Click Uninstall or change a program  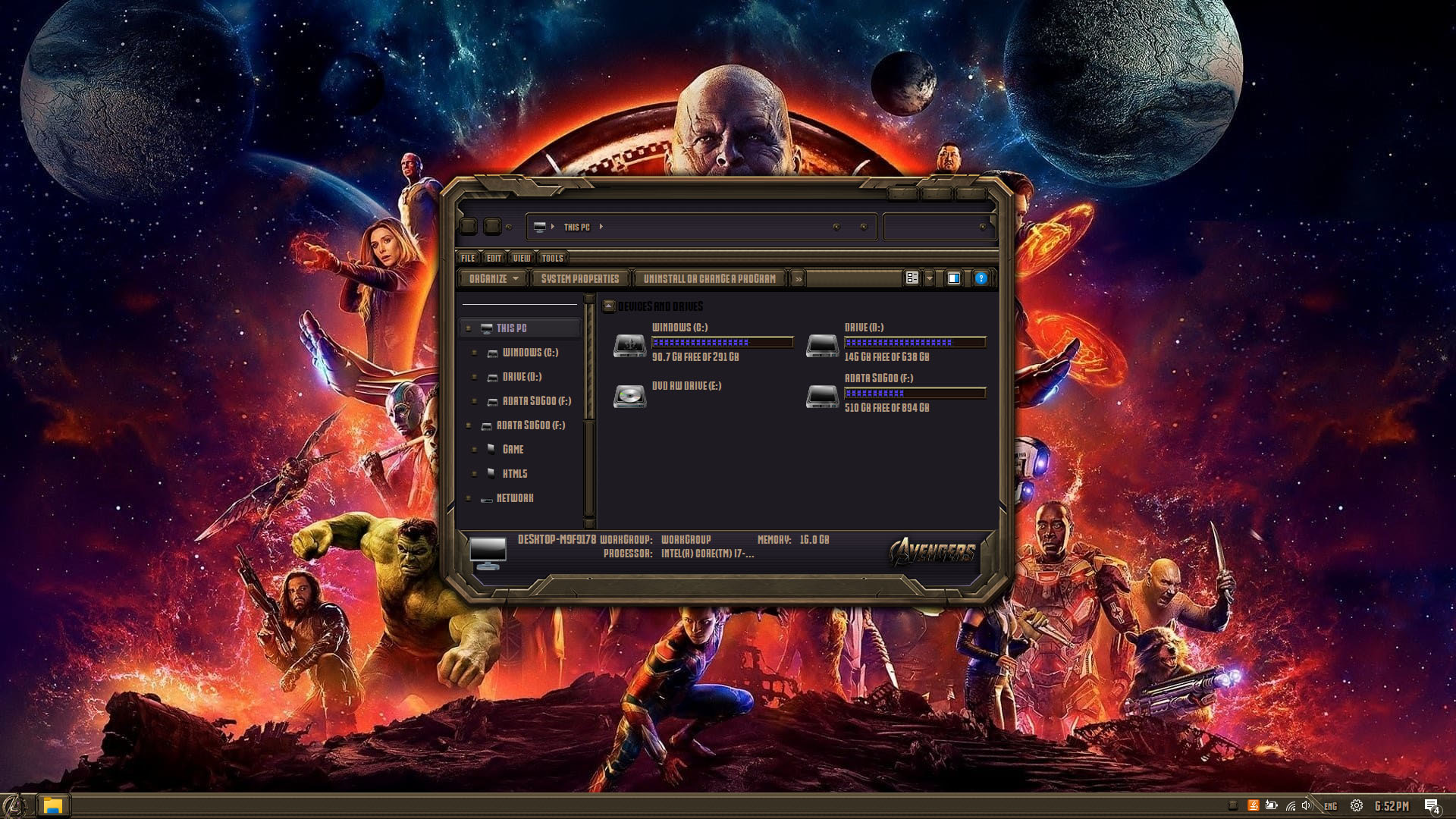coord(709,278)
